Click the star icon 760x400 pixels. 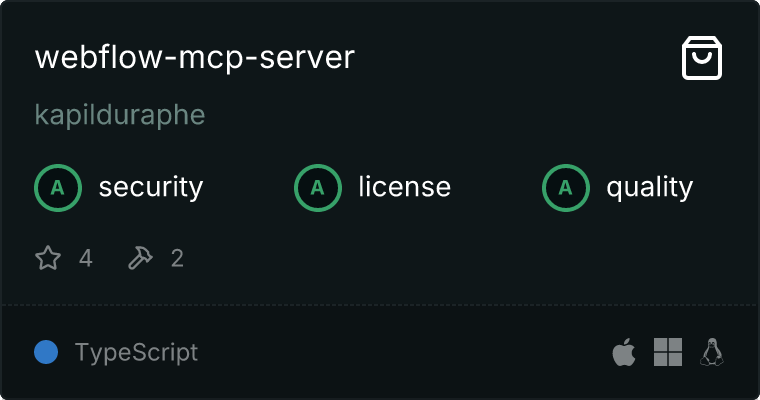[x=48, y=259]
